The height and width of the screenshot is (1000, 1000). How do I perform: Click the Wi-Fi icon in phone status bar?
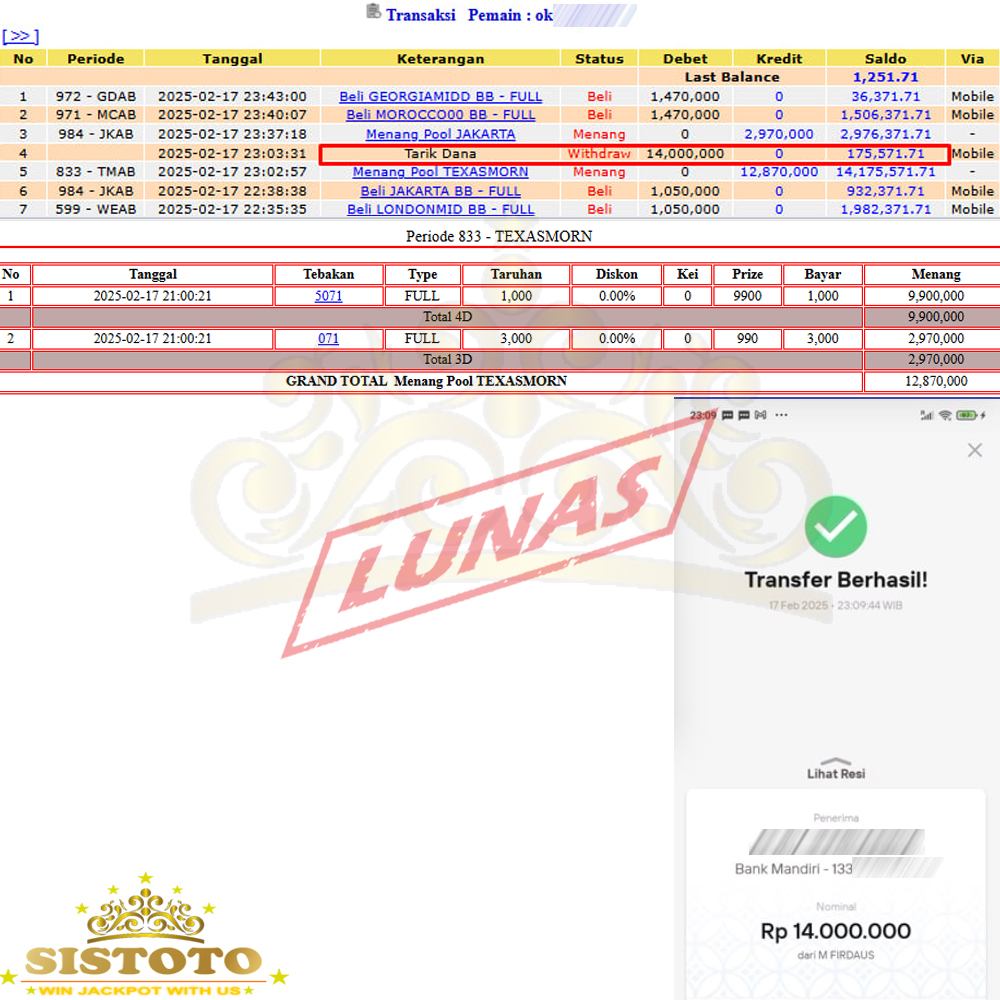[x=944, y=415]
